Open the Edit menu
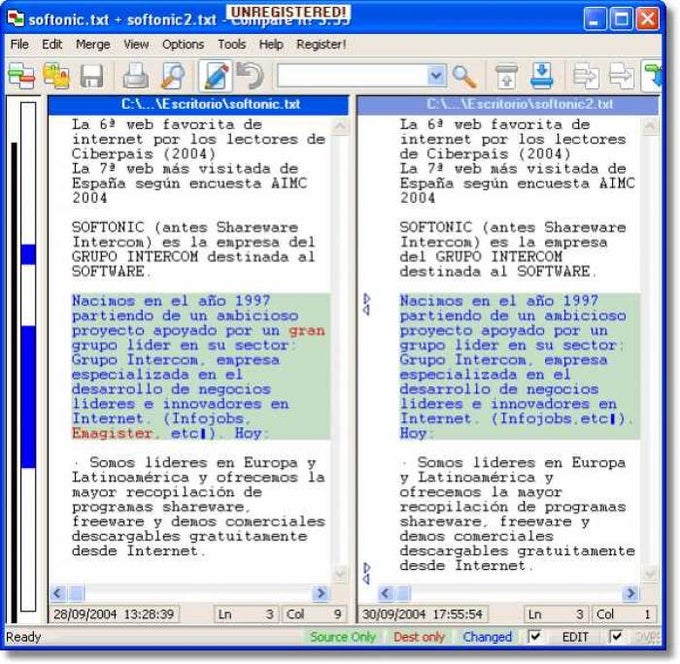 coord(52,44)
